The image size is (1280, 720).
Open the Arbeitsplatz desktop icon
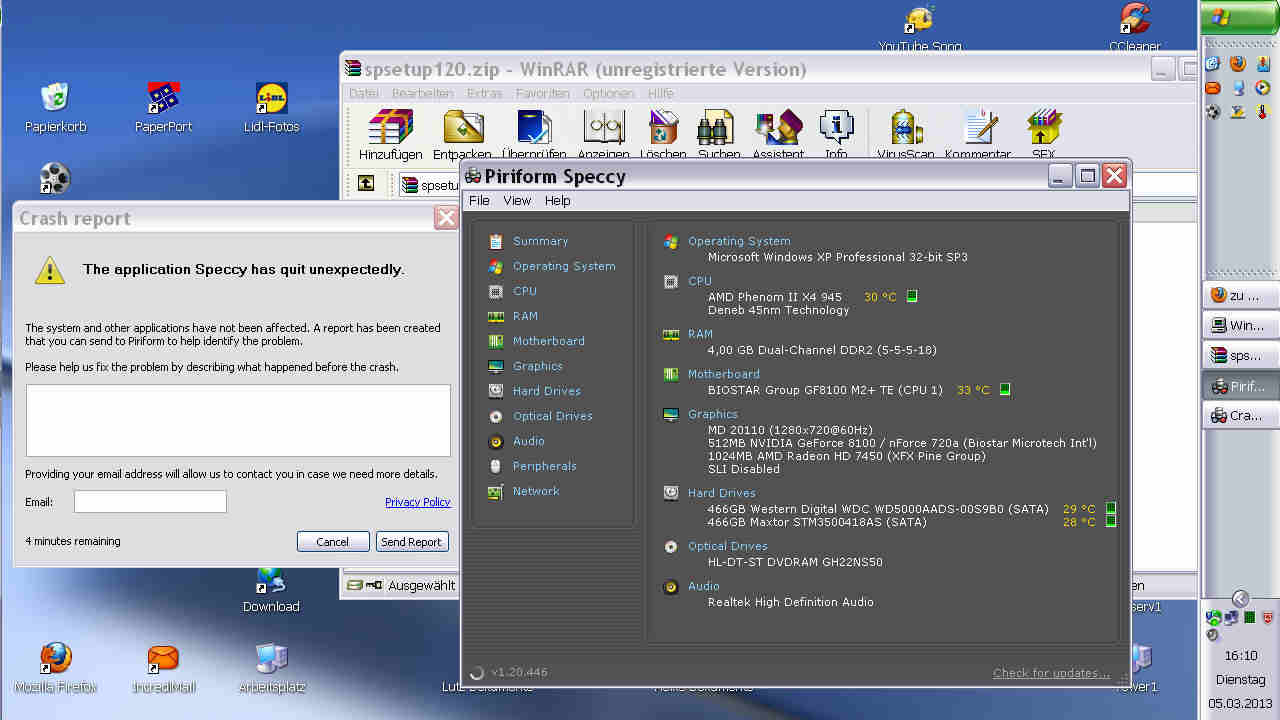(x=272, y=668)
